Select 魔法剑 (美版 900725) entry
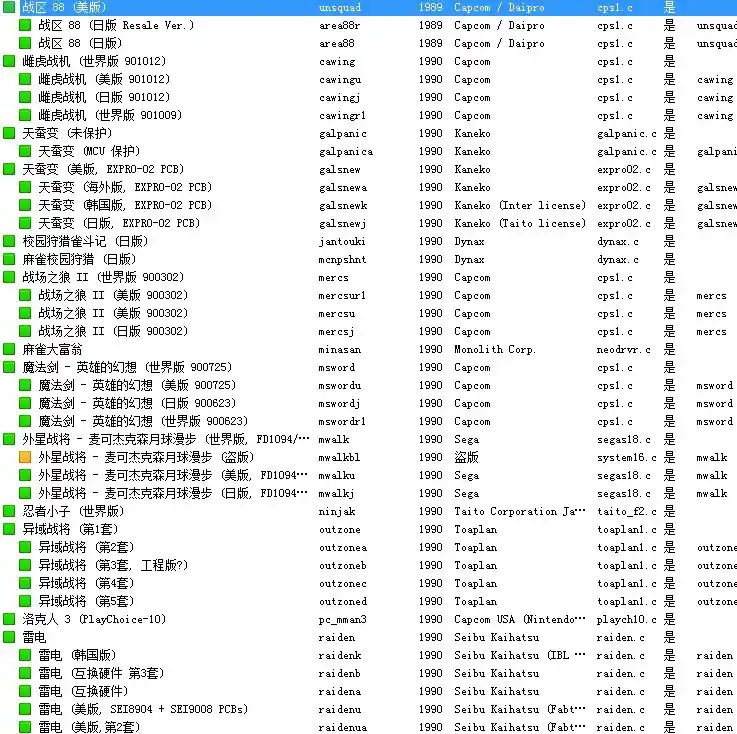The image size is (737, 734). point(137,385)
